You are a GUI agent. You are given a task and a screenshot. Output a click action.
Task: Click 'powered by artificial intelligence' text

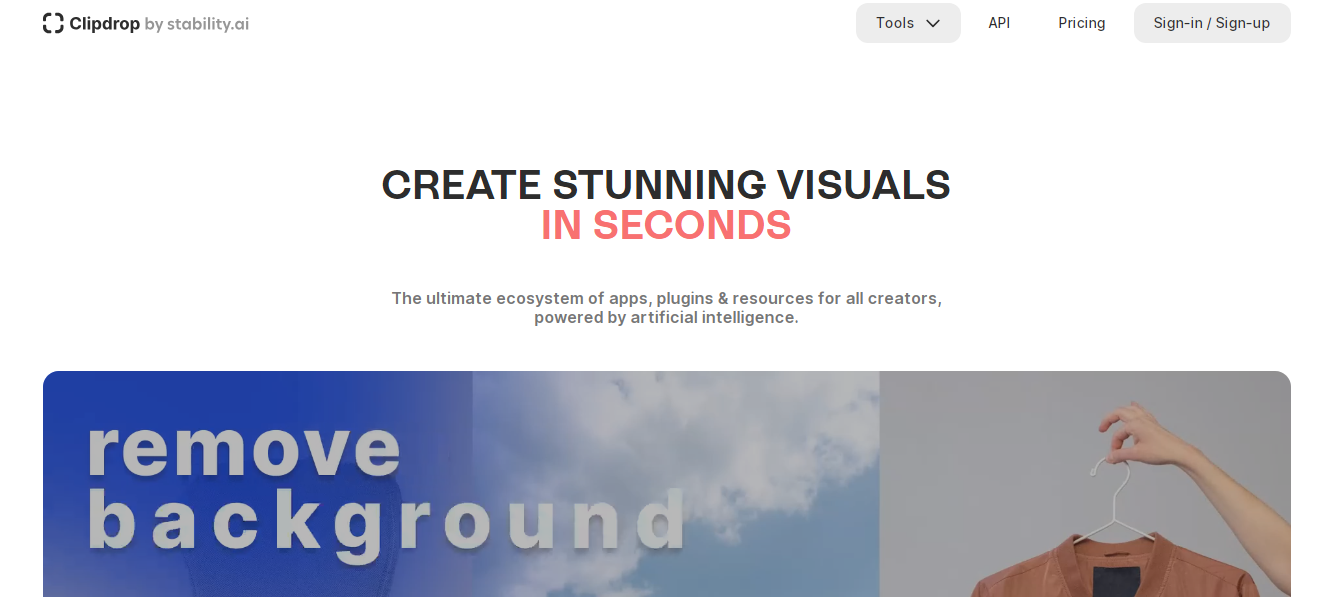point(666,318)
